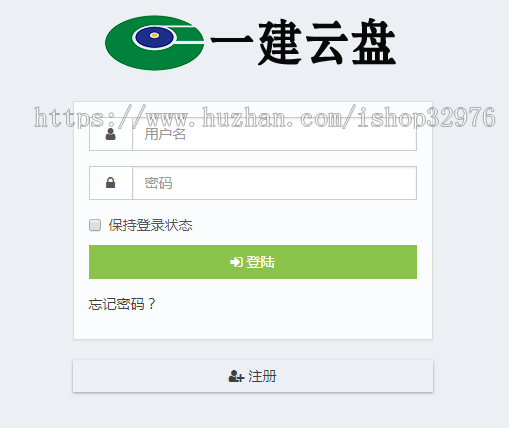Click the user silhouette icon beside 用户名
Screen dimensions: 509x428
[110, 134]
